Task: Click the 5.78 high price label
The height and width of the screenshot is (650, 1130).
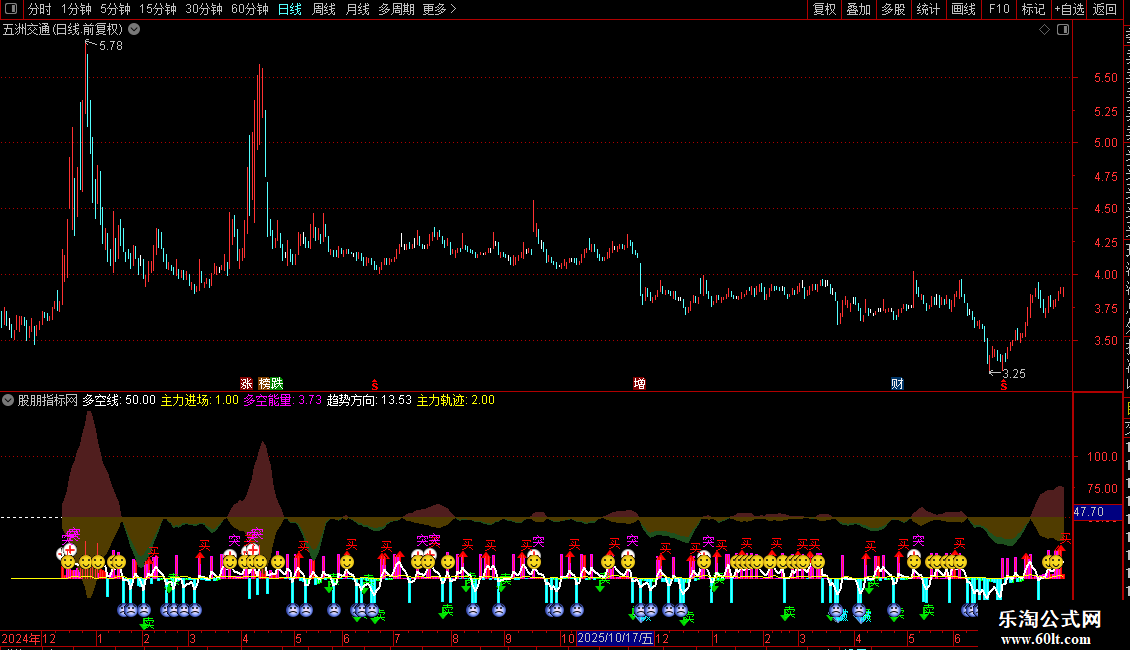Action: [111, 45]
